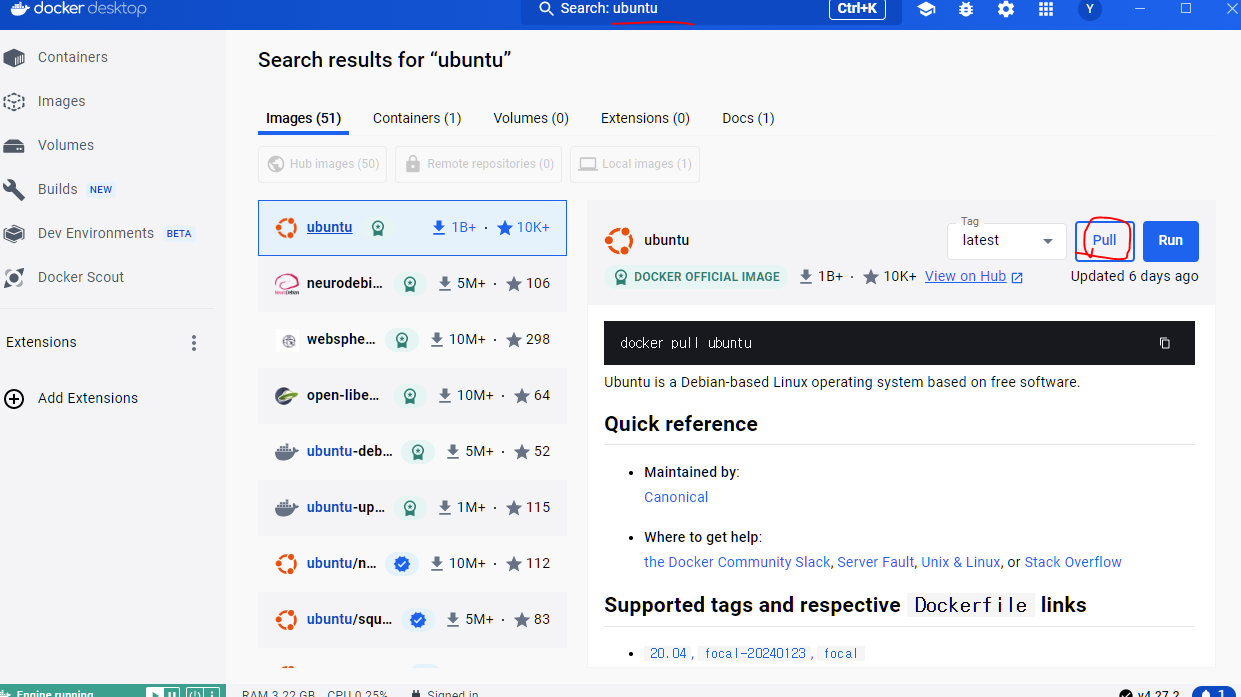Switch to the Volumes (0) tab
This screenshot has width=1241, height=697.
[531, 118]
